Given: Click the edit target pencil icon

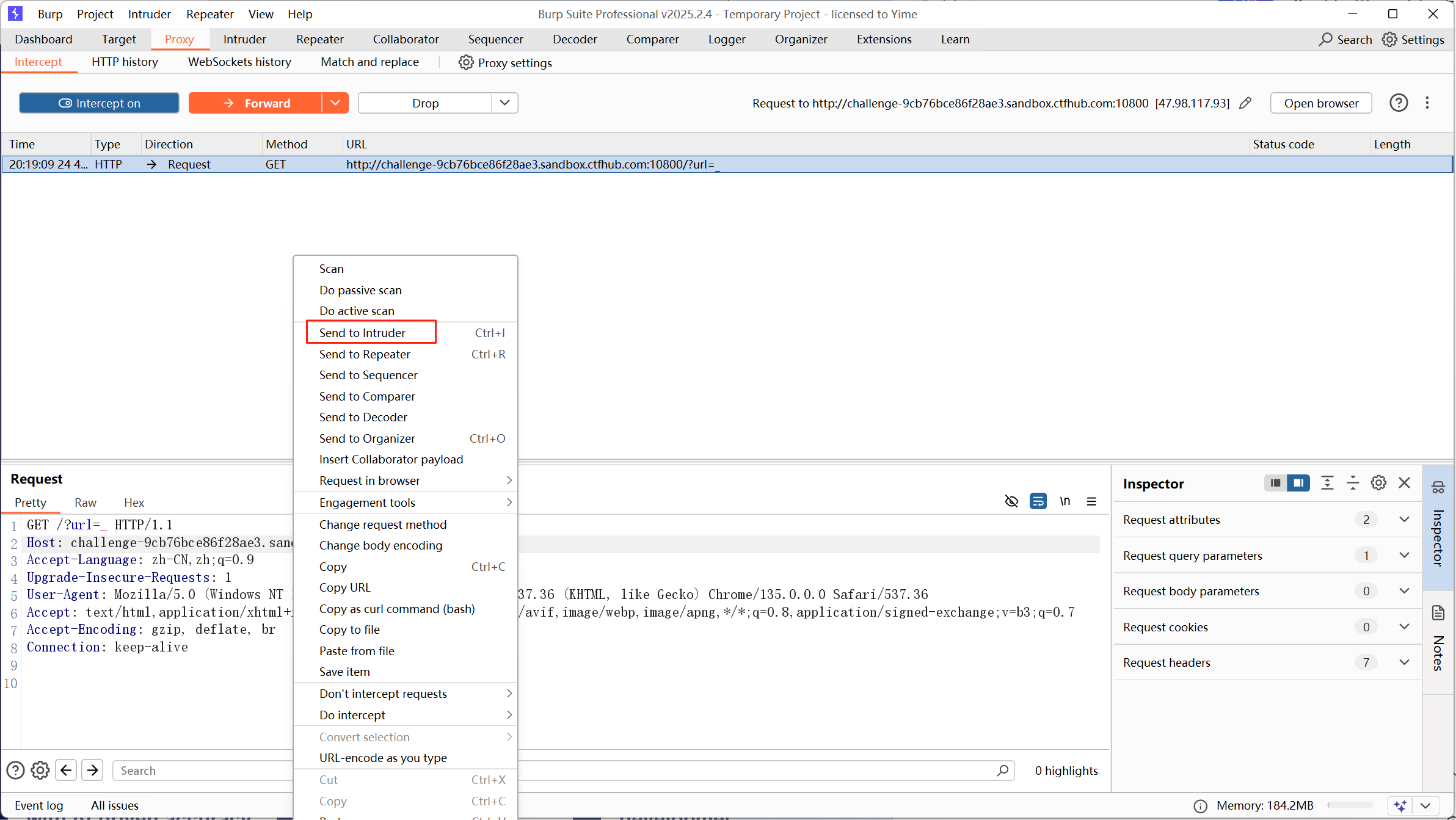Looking at the screenshot, I should tap(1245, 103).
